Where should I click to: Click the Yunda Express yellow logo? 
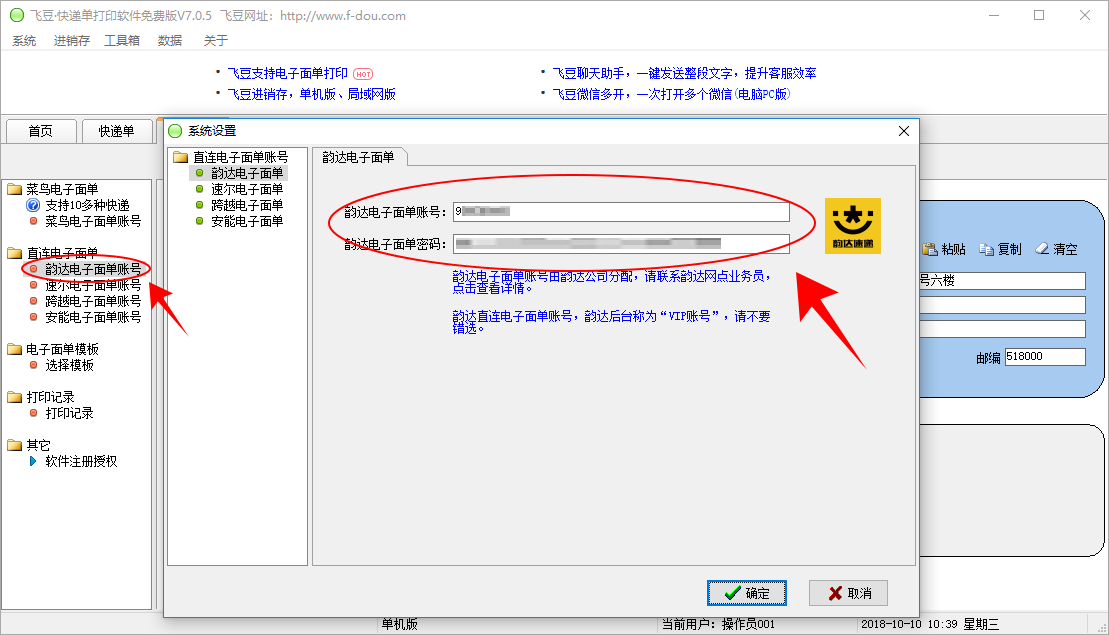pyautogui.click(x=852, y=226)
